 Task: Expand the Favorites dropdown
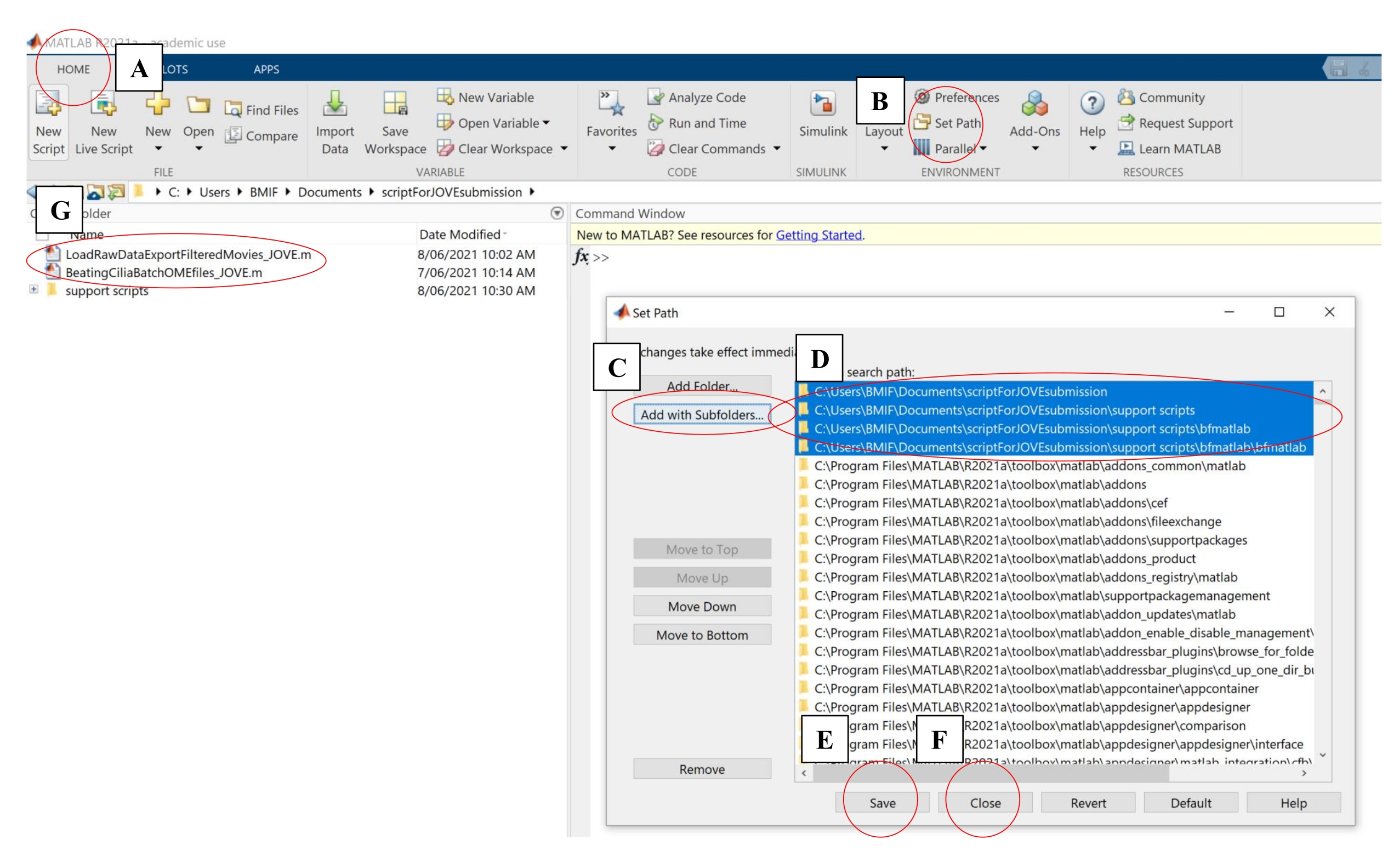(612, 149)
